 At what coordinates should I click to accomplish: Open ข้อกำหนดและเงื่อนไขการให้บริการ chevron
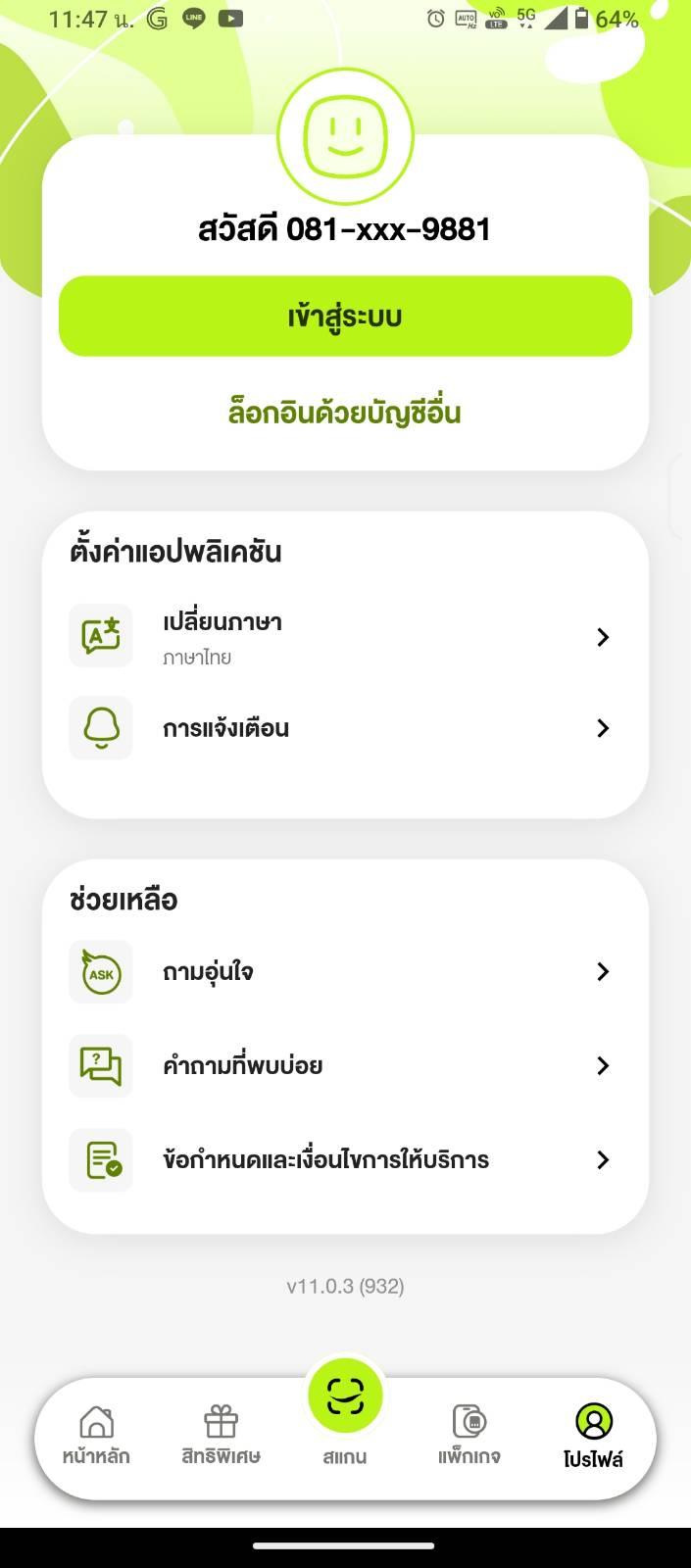603,1159
